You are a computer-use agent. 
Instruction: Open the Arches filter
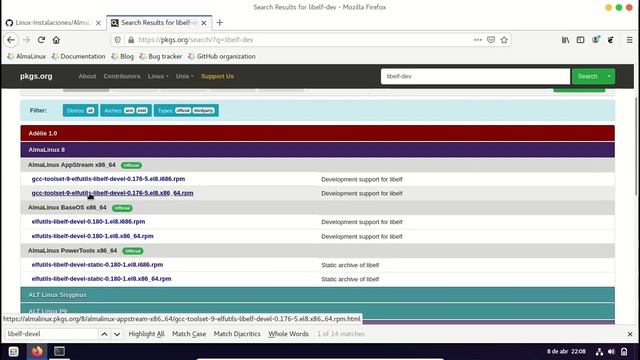click(x=126, y=111)
